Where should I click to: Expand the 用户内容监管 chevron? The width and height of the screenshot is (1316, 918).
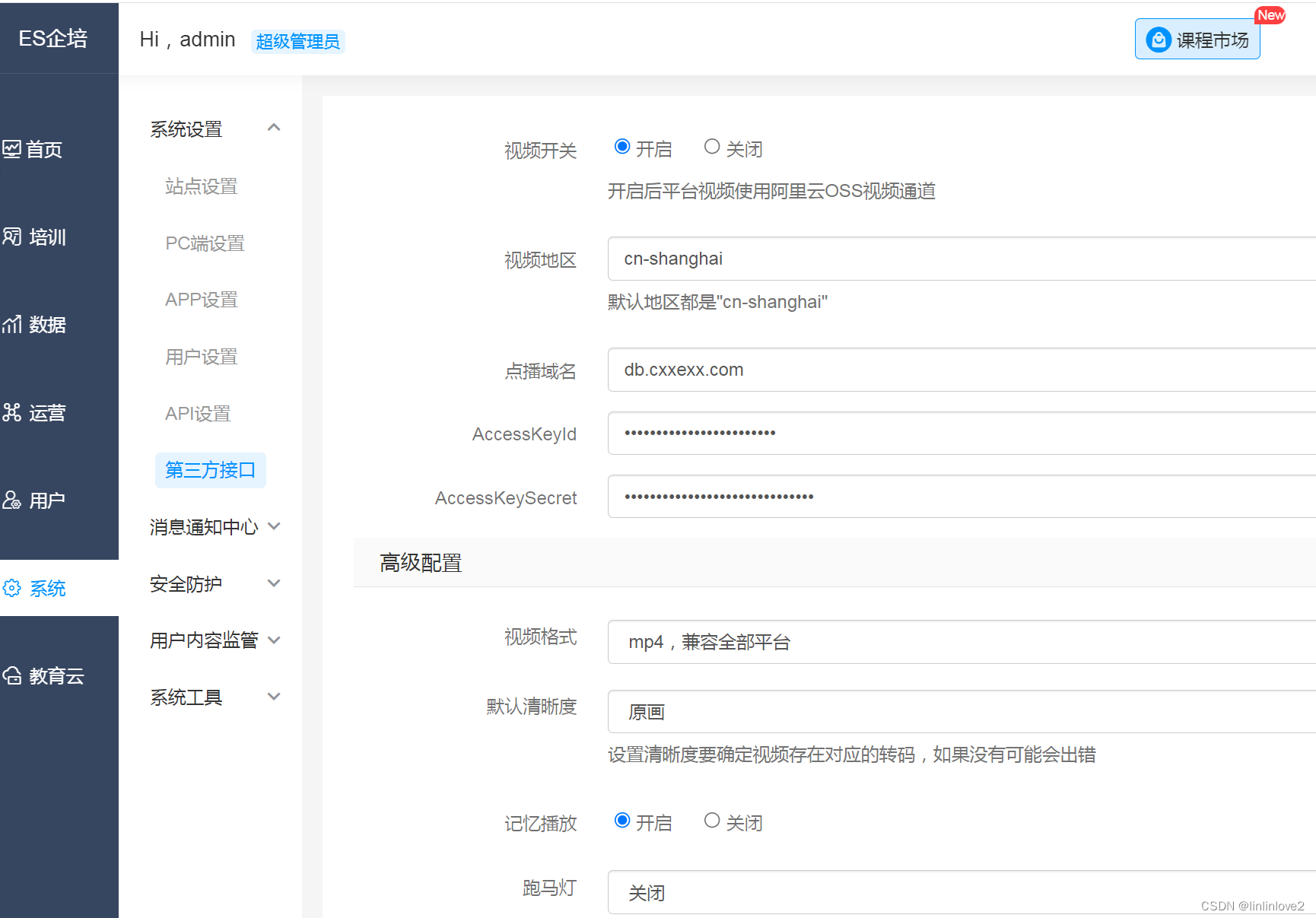point(274,640)
